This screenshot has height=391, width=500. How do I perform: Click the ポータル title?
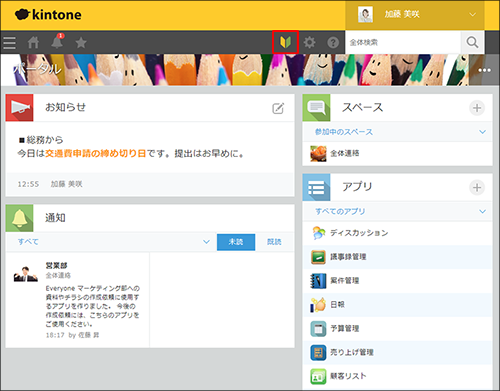tap(37, 69)
